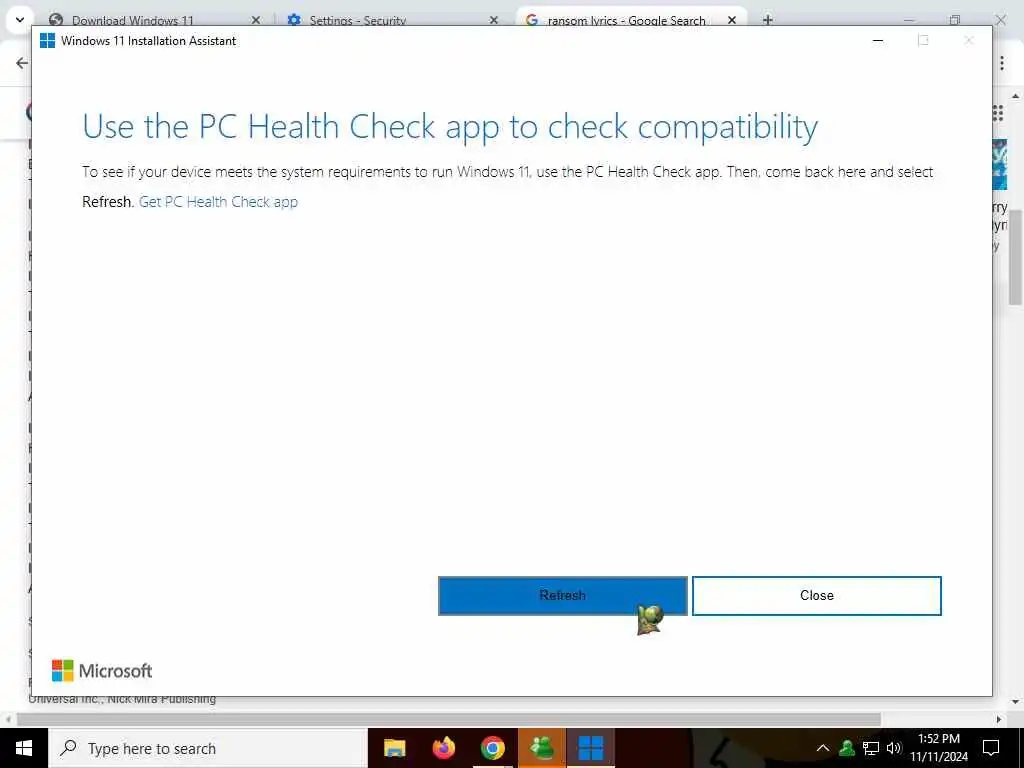Screen dimensions: 1024x768
Task: Close the Download Windows 11 tab
Action: click(256, 20)
